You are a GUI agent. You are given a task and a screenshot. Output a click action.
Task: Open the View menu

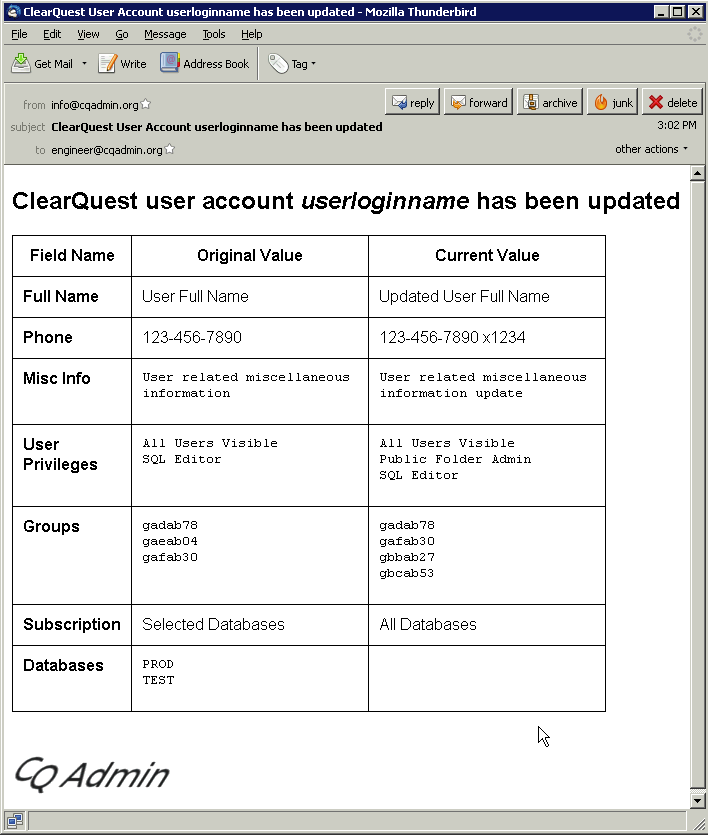pos(88,34)
